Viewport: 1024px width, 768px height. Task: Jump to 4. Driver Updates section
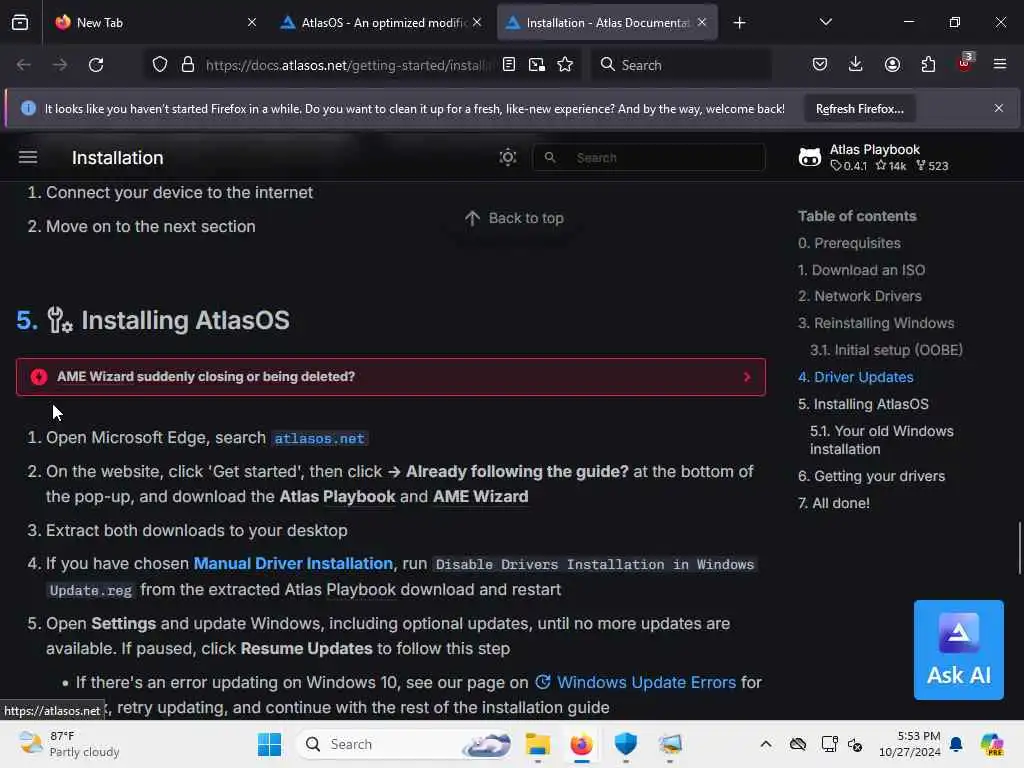click(856, 377)
